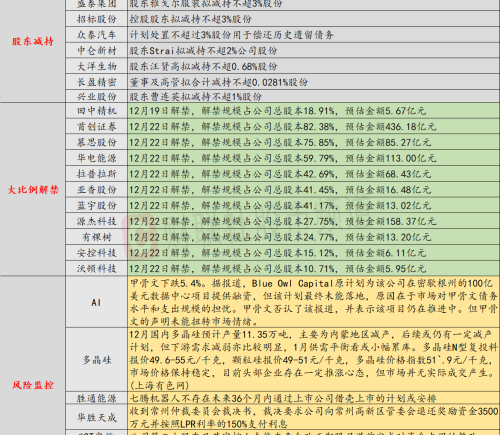Image resolution: width=500 pixels, height=435 pixels.
Task: Select 众泰汽车 plan to dispose 3% shares text
Action: pos(232,35)
